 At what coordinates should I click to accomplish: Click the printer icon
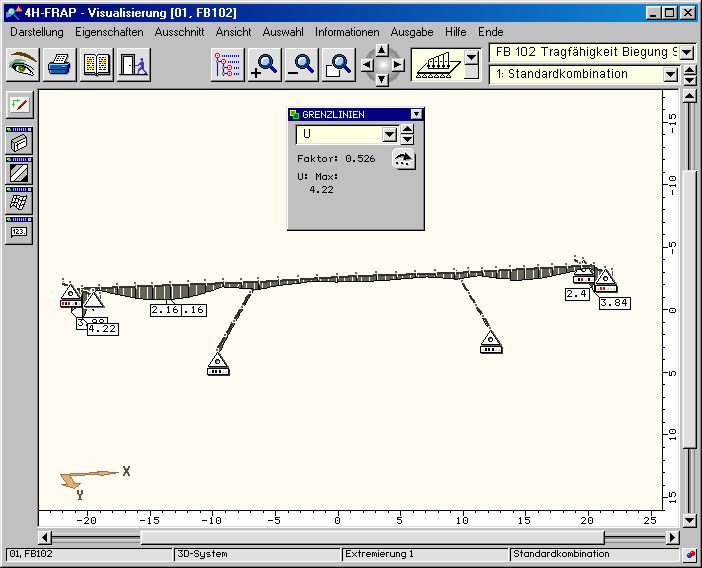click(60, 65)
